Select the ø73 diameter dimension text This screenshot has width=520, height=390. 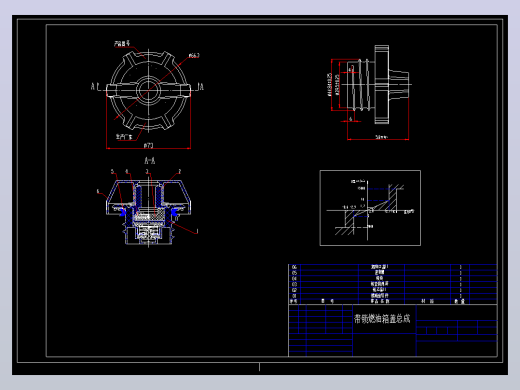click(x=148, y=145)
